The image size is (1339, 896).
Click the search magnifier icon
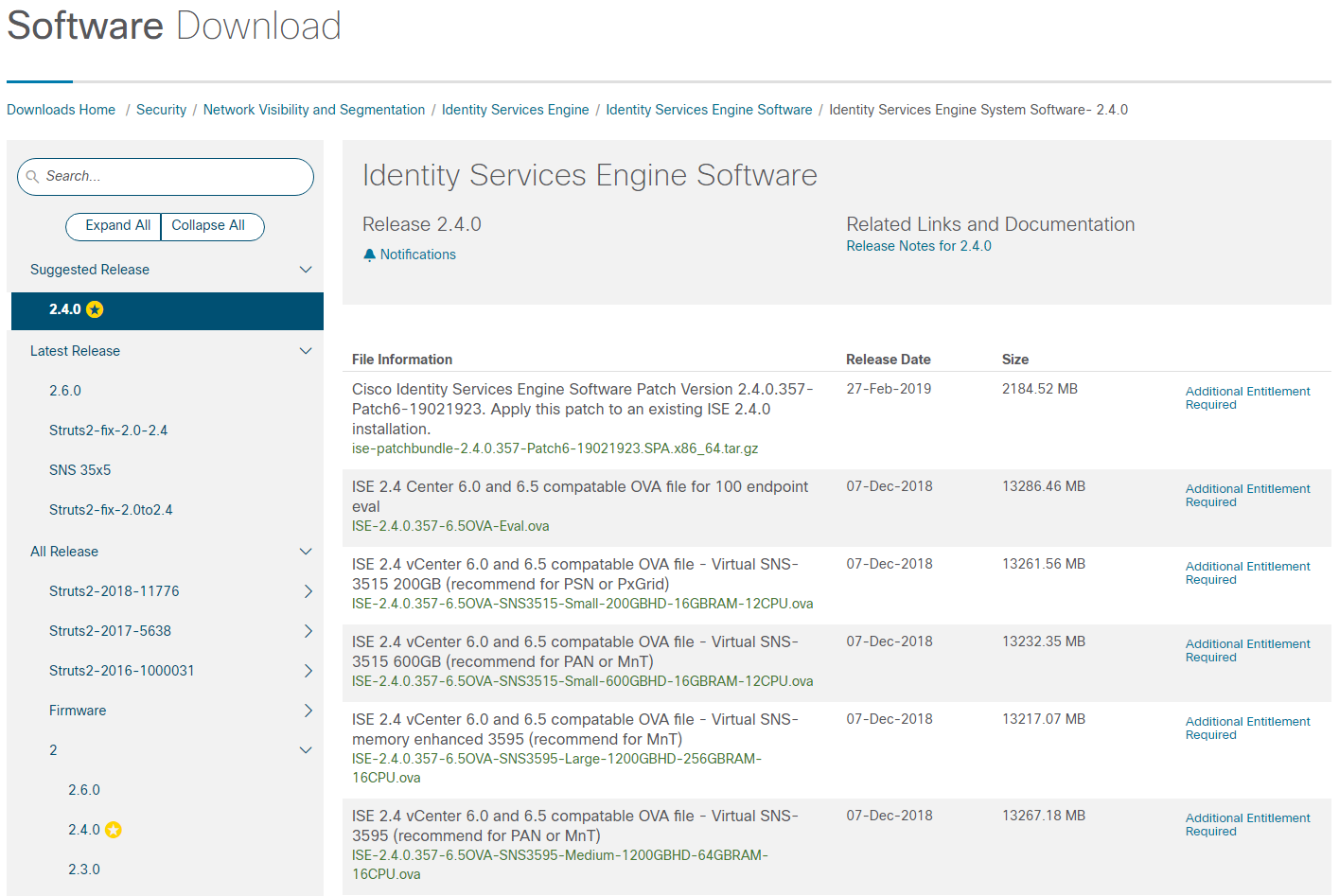(x=32, y=177)
